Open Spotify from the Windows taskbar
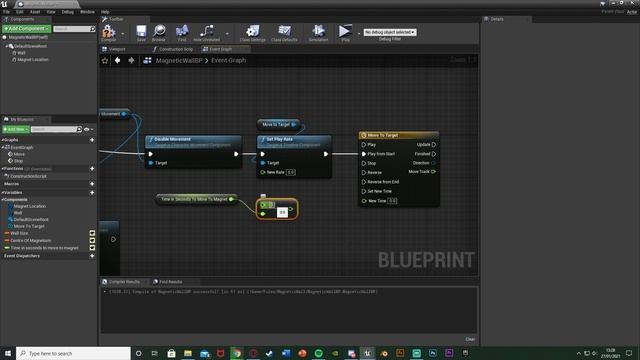Screen dimensions: 640x360 point(318,353)
